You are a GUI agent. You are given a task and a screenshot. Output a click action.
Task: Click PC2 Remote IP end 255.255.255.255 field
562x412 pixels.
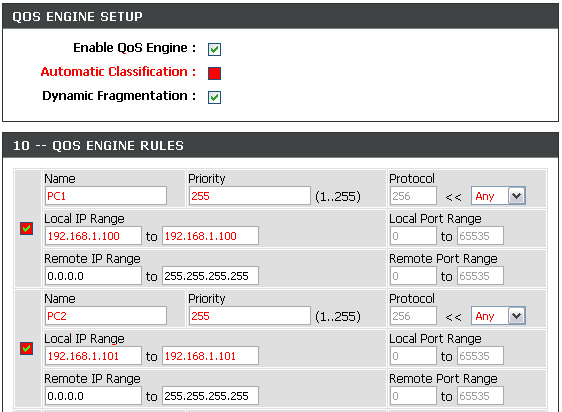coord(210,396)
